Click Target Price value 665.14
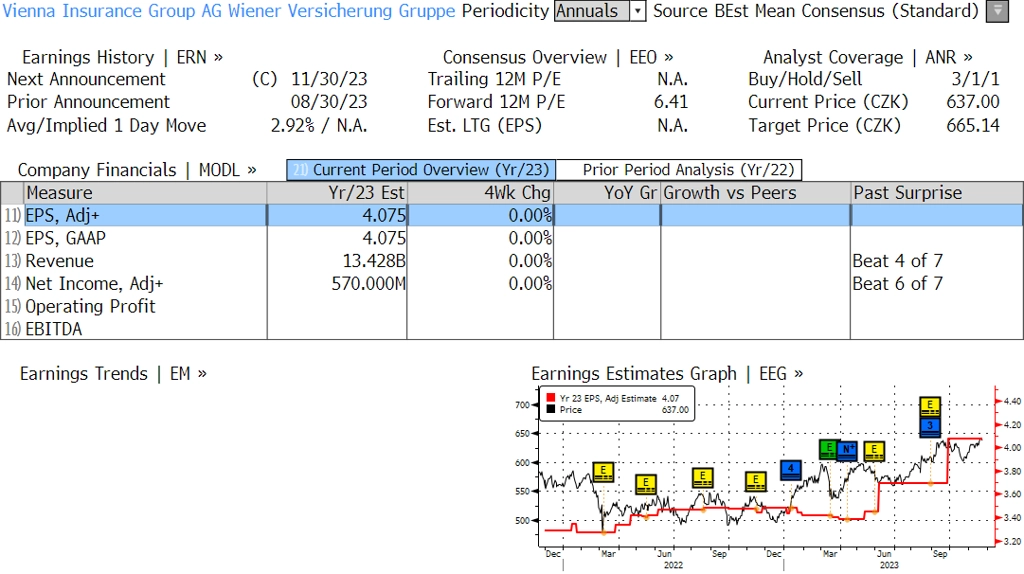 pyautogui.click(x=973, y=125)
